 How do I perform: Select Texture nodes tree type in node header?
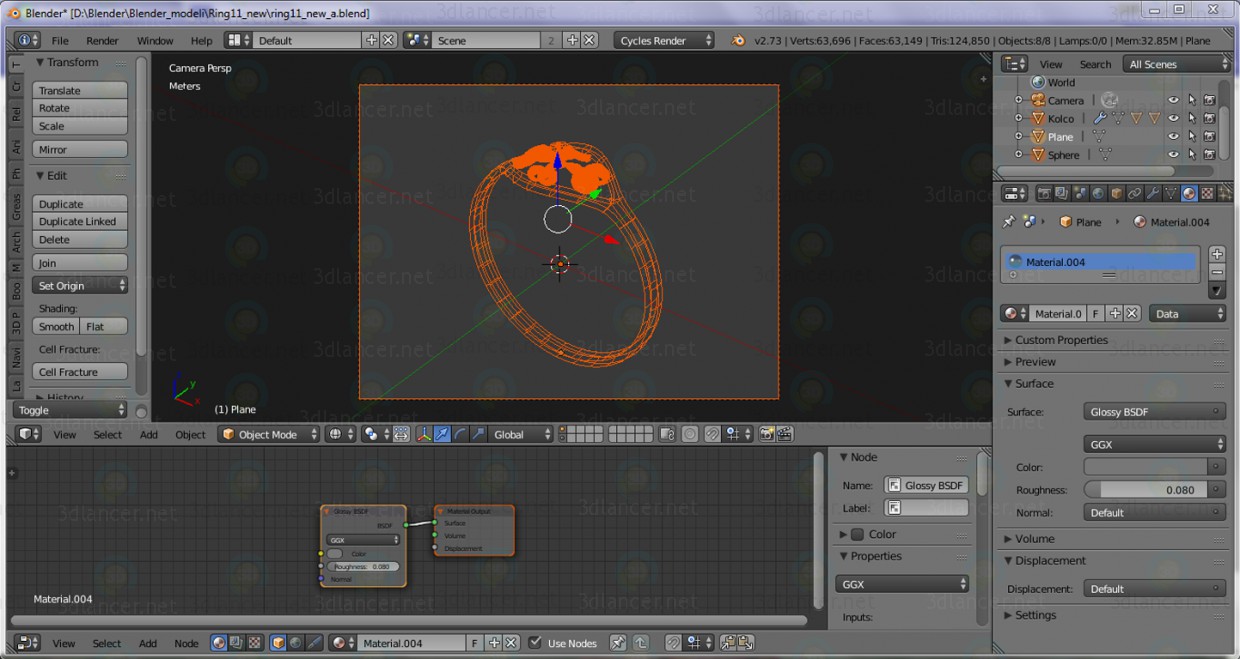pyautogui.click(x=254, y=643)
